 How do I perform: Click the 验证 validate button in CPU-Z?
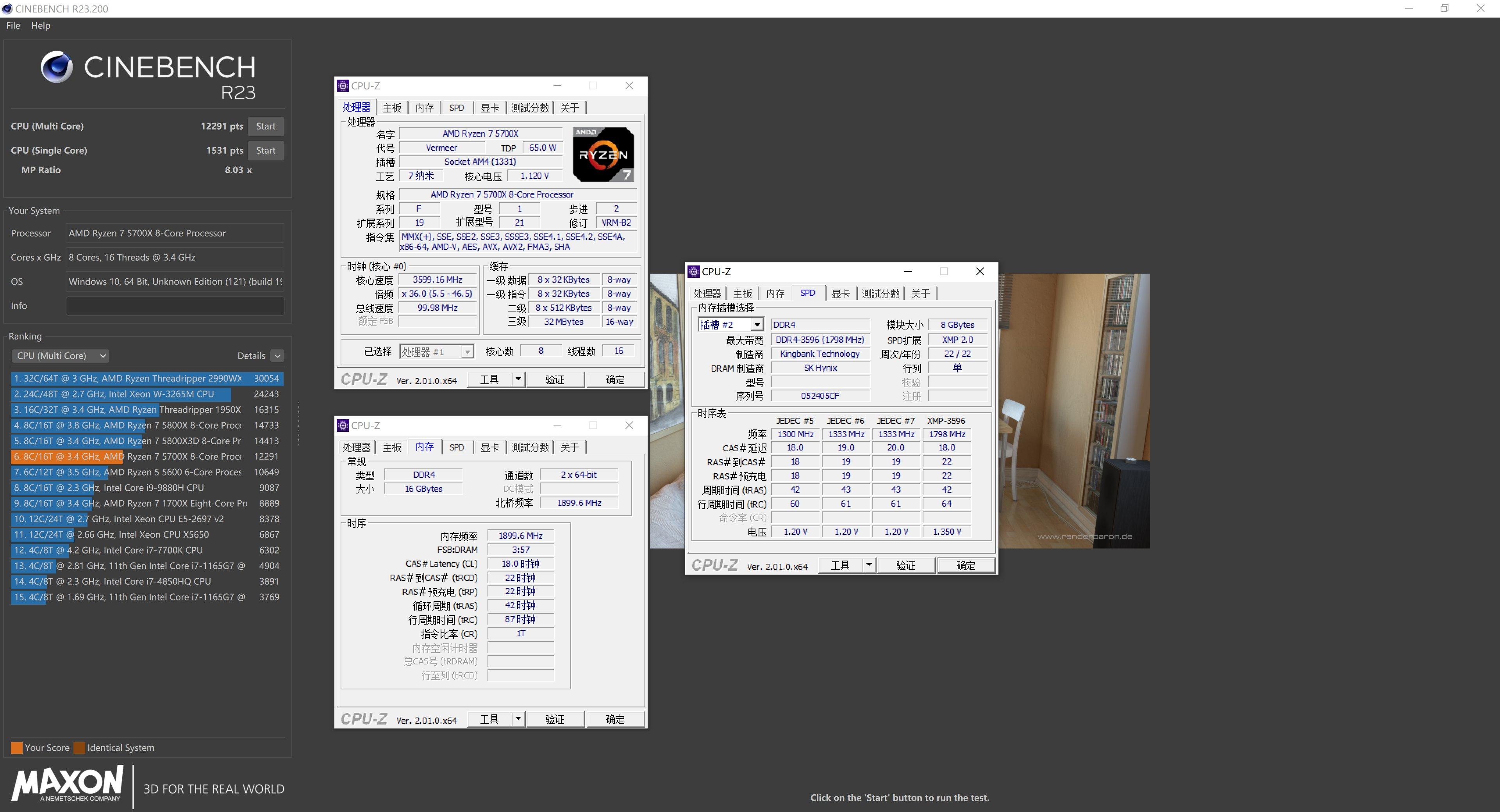(x=555, y=379)
